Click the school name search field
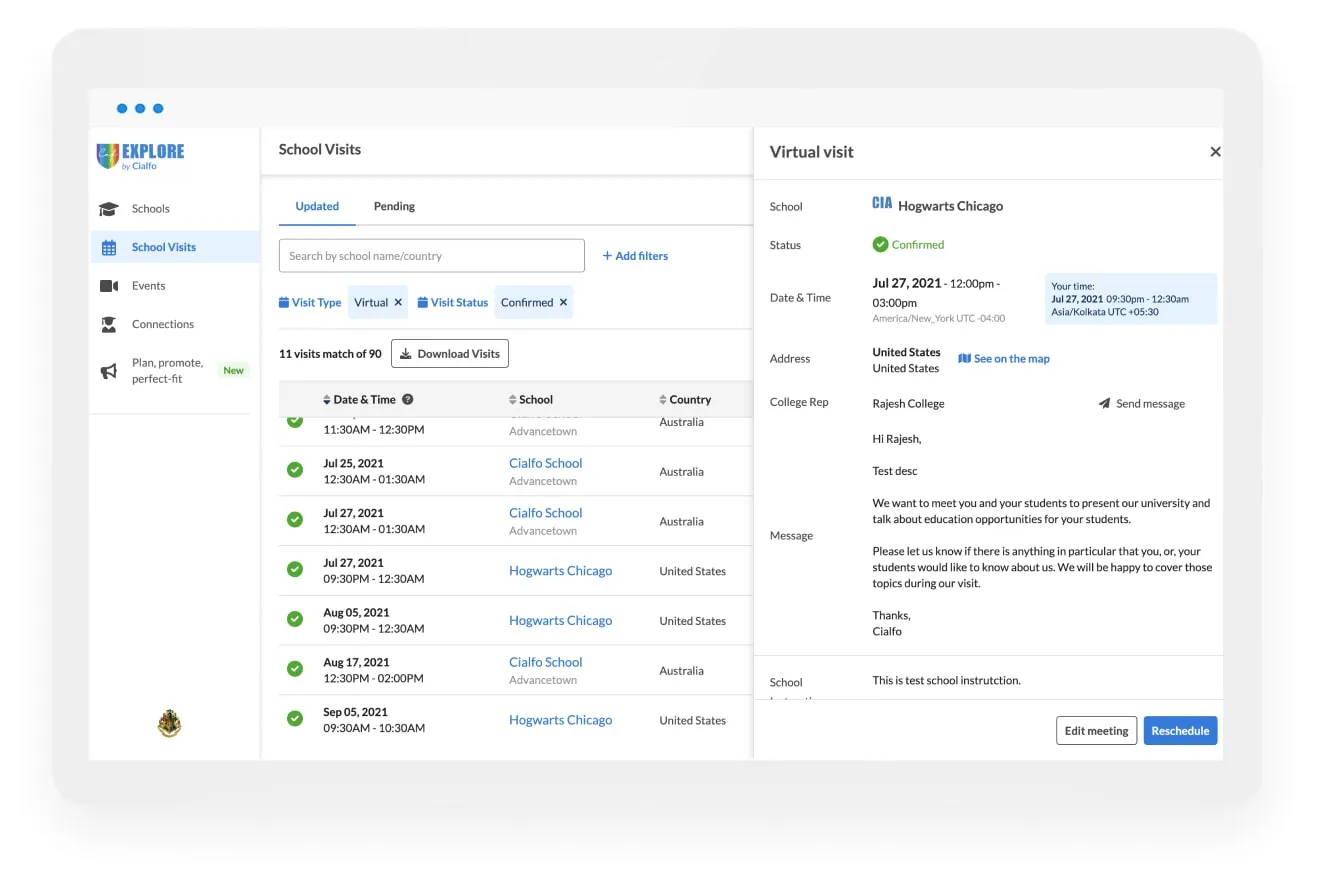Viewport: 1319px width, 884px height. [431, 256]
